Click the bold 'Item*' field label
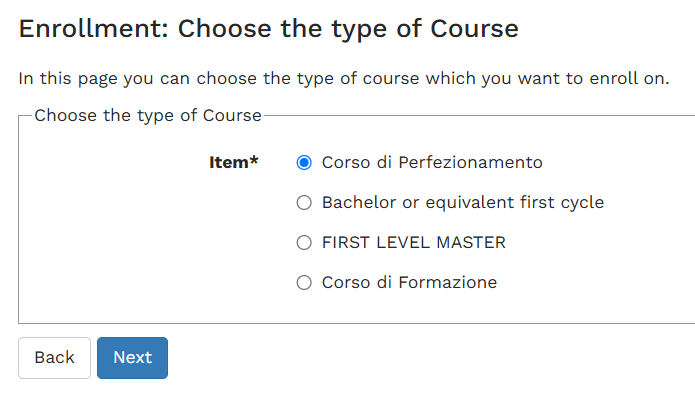Viewport: 695px width, 401px height. pos(234,162)
